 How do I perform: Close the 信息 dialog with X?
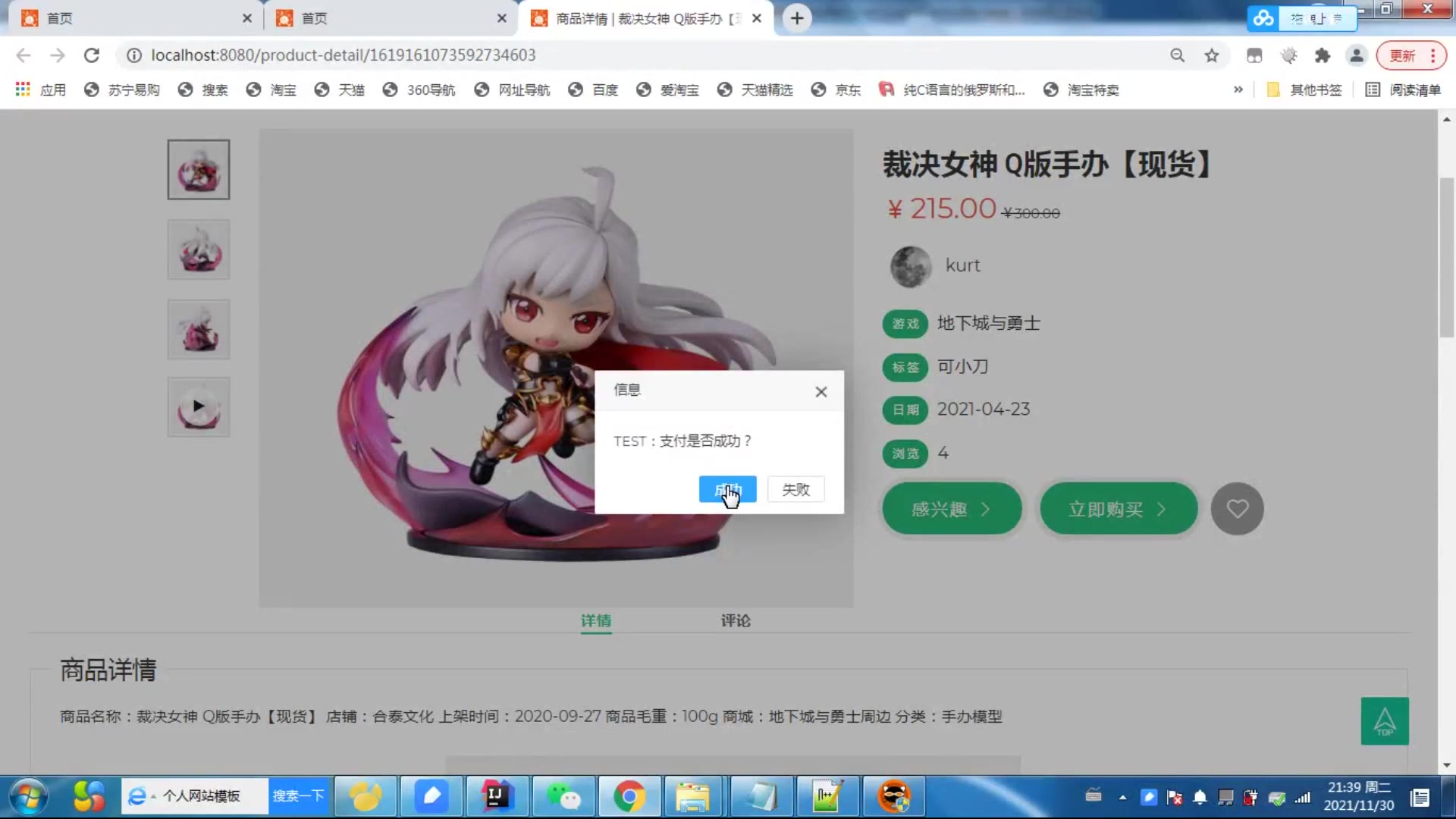click(x=821, y=391)
